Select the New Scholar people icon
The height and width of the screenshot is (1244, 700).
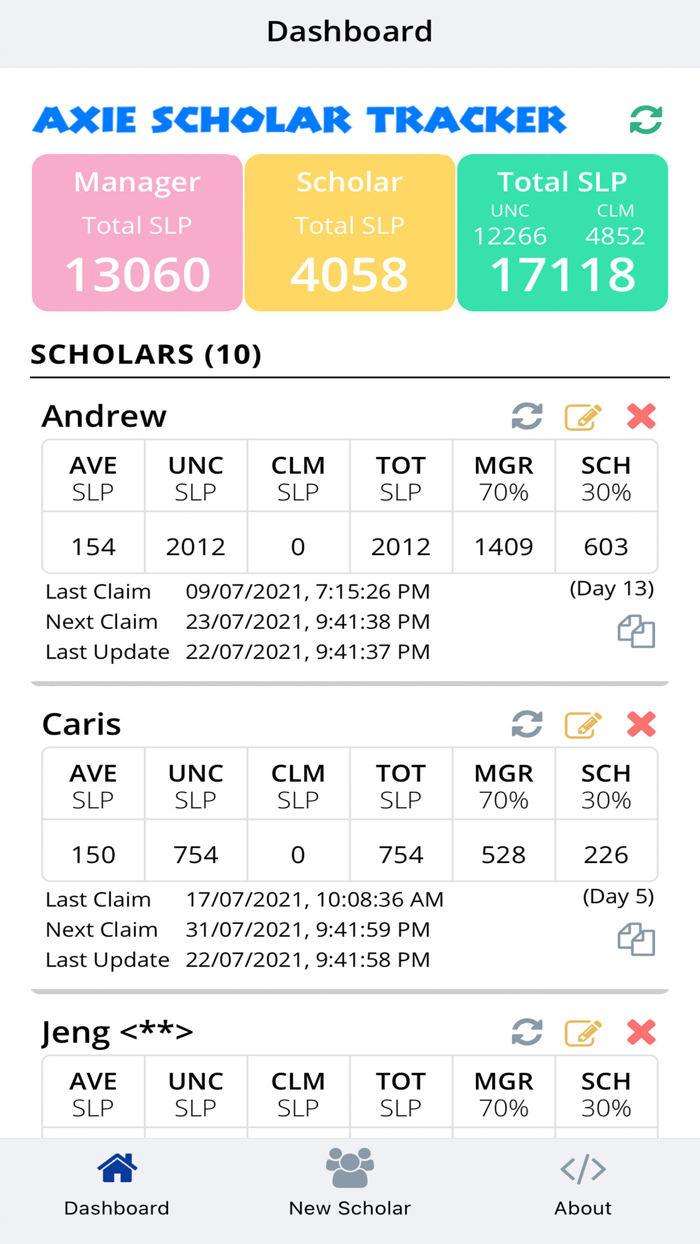tap(349, 1167)
